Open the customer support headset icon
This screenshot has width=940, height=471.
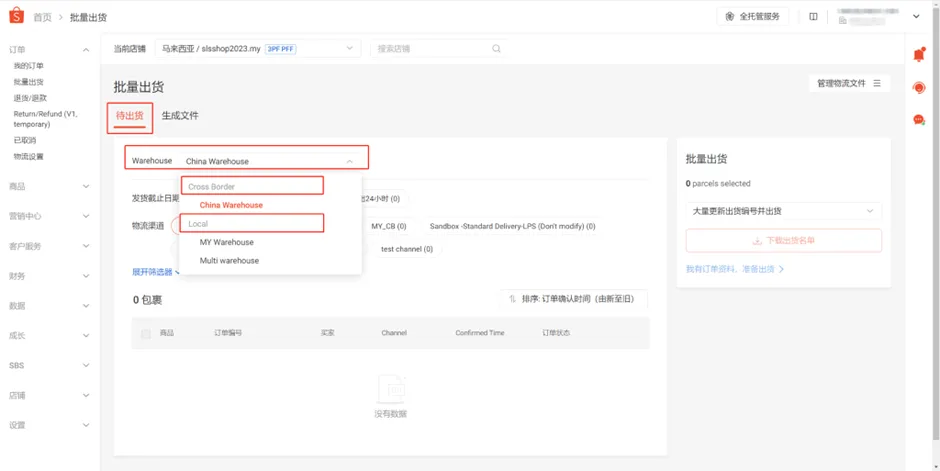click(x=918, y=87)
